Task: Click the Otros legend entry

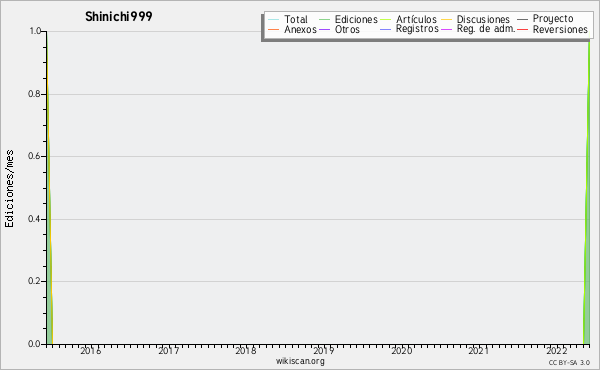Action: coord(347,29)
